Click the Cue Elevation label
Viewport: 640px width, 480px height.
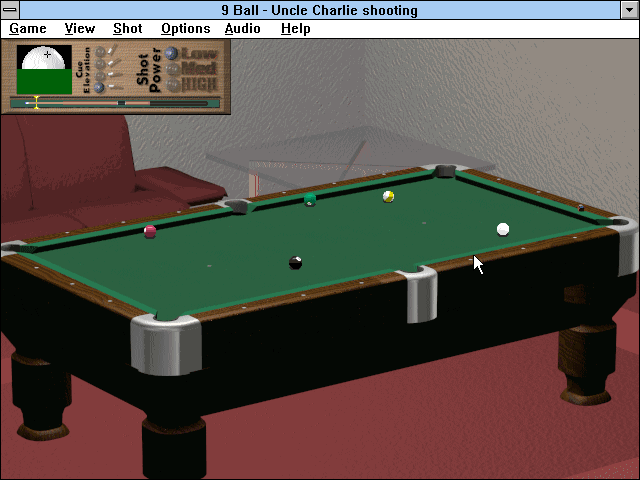pyautogui.click(x=83, y=70)
